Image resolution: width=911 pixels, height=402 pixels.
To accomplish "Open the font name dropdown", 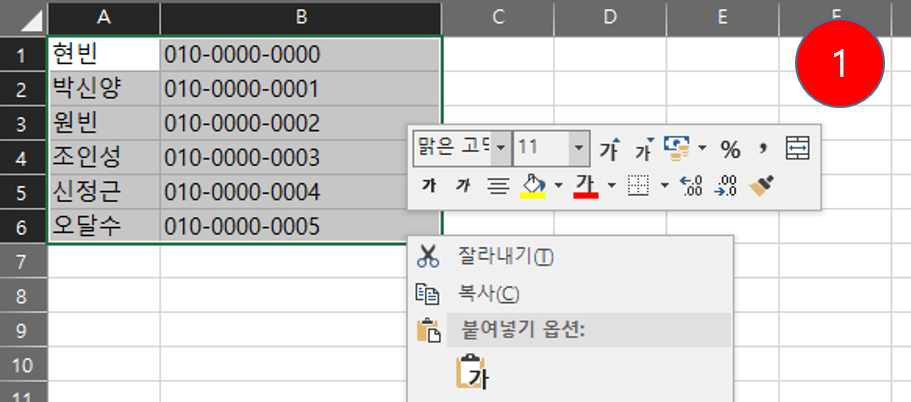I will (500, 149).
